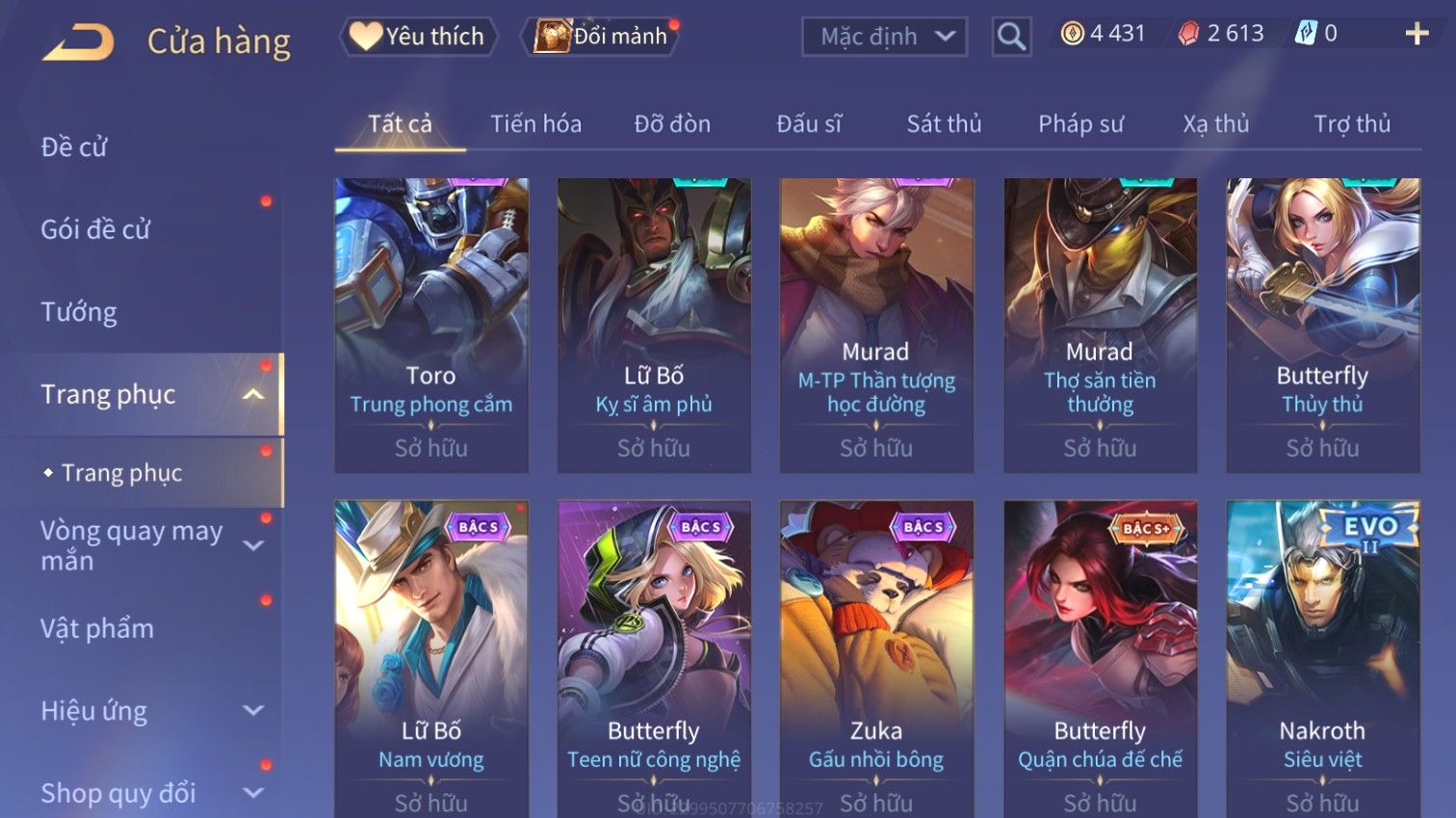Click the red ruby currency icon

click(1189, 35)
